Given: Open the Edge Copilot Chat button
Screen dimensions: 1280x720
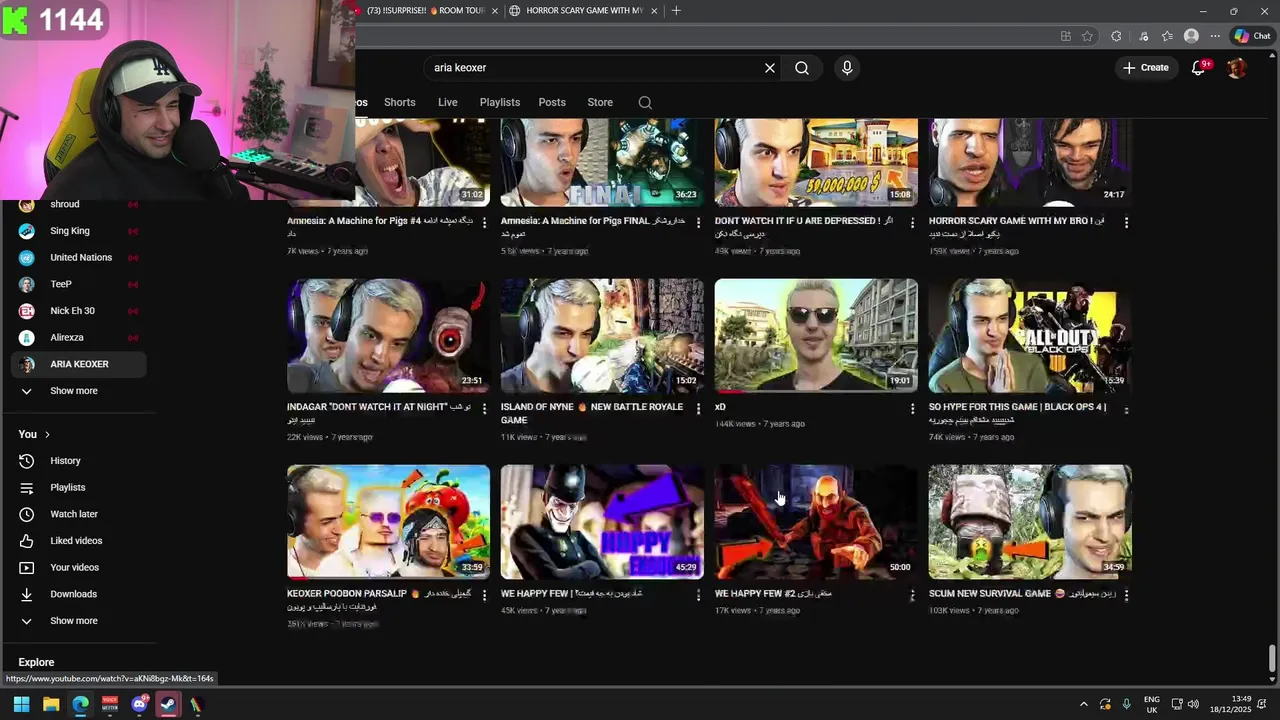Looking at the screenshot, I should tap(1251, 36).
